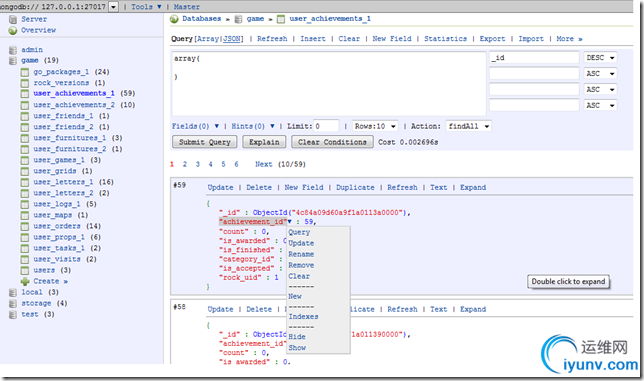Click the green plus Create icon
The height and width of the screenshot is (381, 644).
(25, 282)
